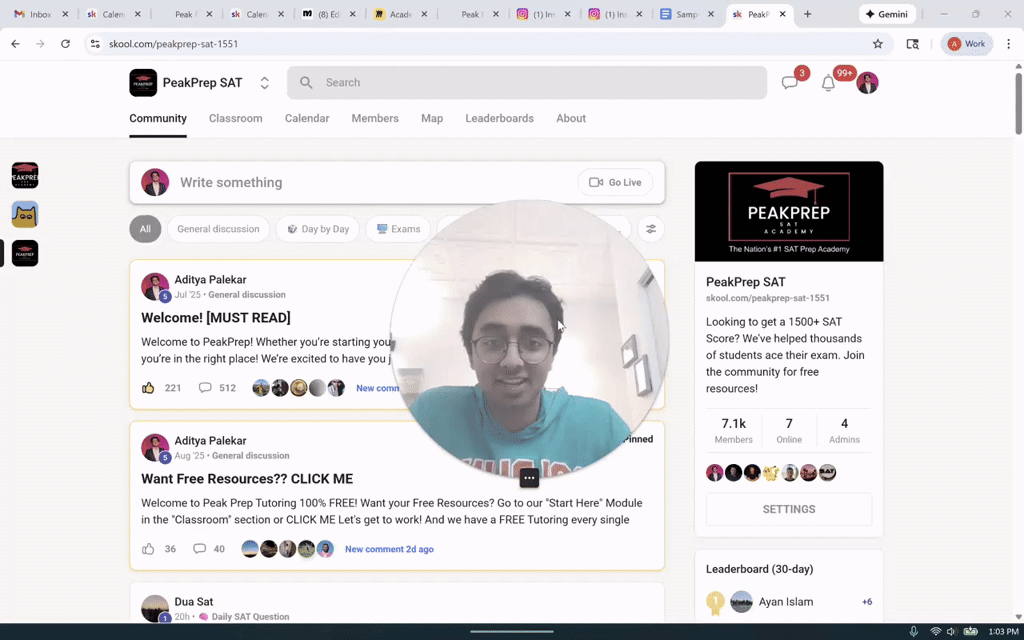
Task: Select the cat icon community in left sidebar
Action: point(25,214)
